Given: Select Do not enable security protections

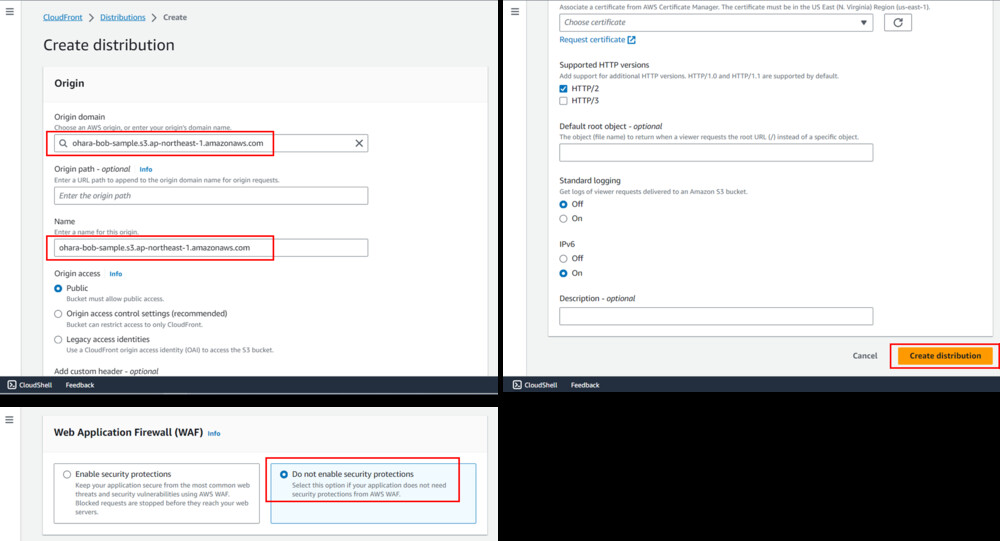Looking at the screenshot, I should pos(284,475).
